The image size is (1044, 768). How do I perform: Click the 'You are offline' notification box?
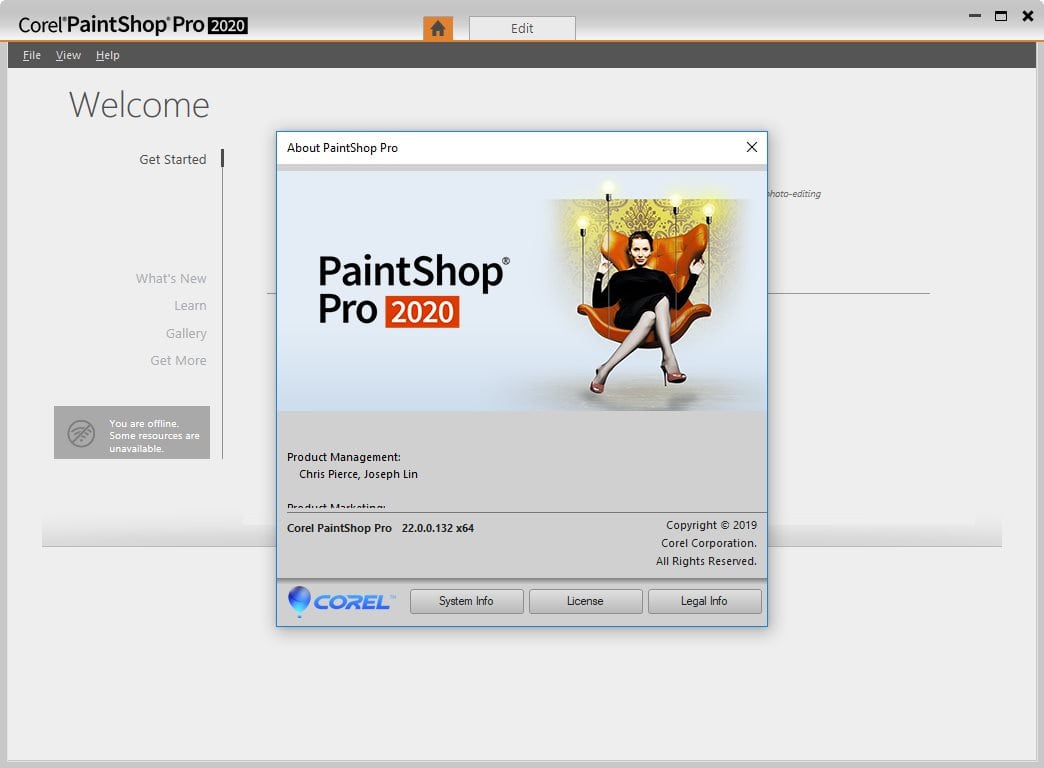click(132, 432)
